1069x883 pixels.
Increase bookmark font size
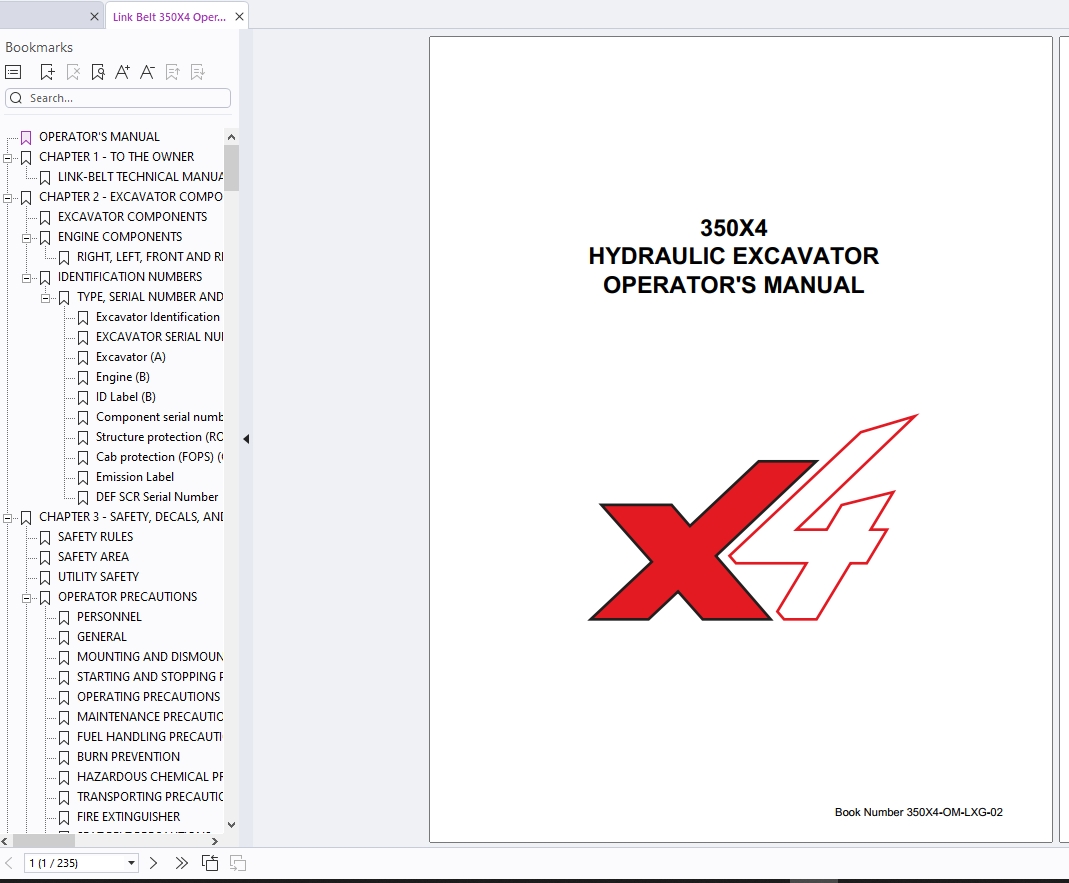click(x=122, y=72)
